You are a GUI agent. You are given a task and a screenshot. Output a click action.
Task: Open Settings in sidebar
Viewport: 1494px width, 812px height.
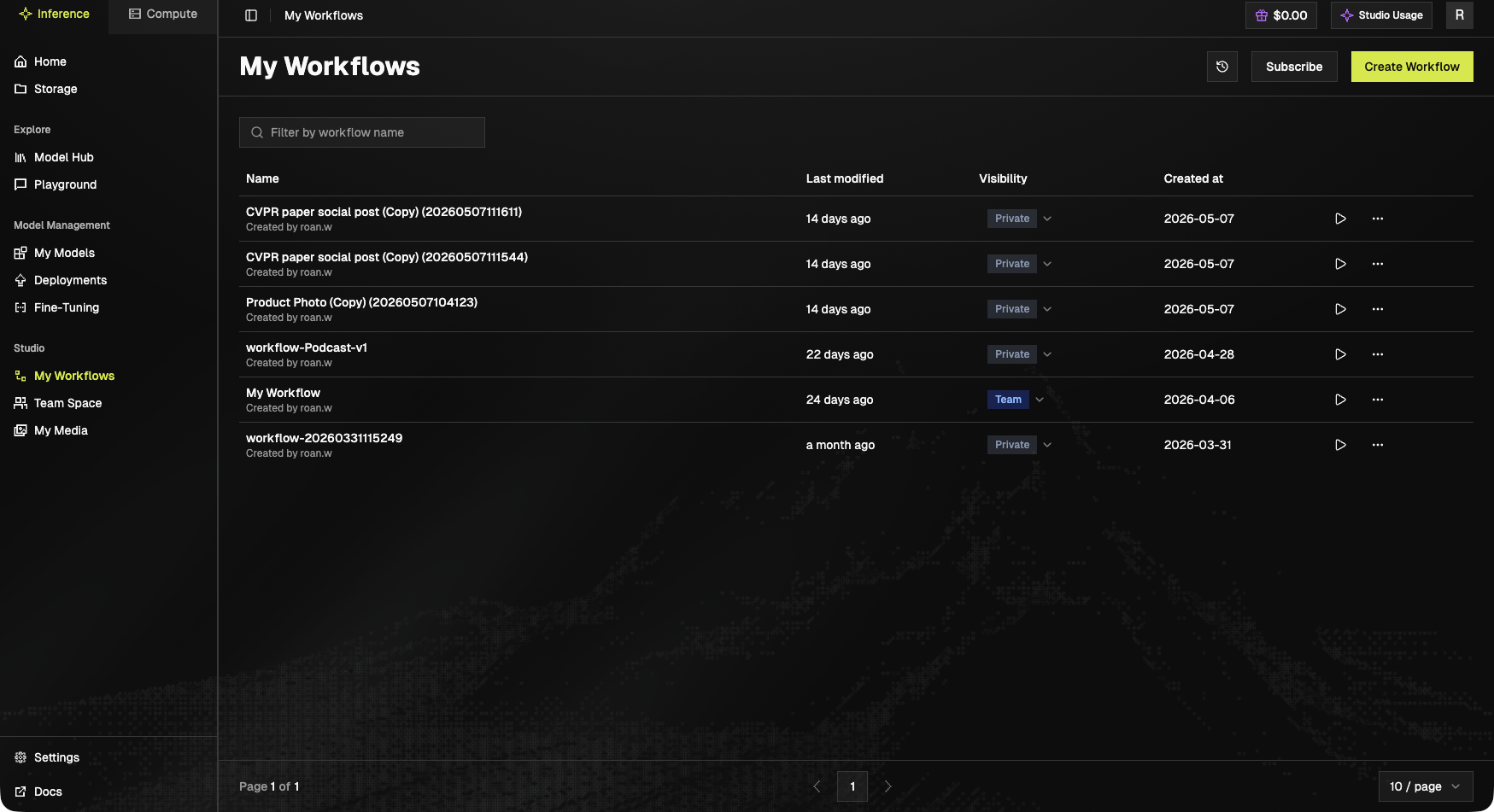click(x=48, y=757)
